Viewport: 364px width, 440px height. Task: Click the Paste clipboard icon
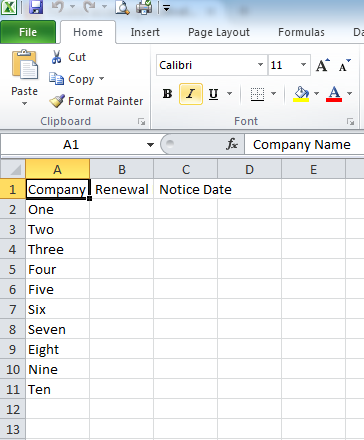25,65
